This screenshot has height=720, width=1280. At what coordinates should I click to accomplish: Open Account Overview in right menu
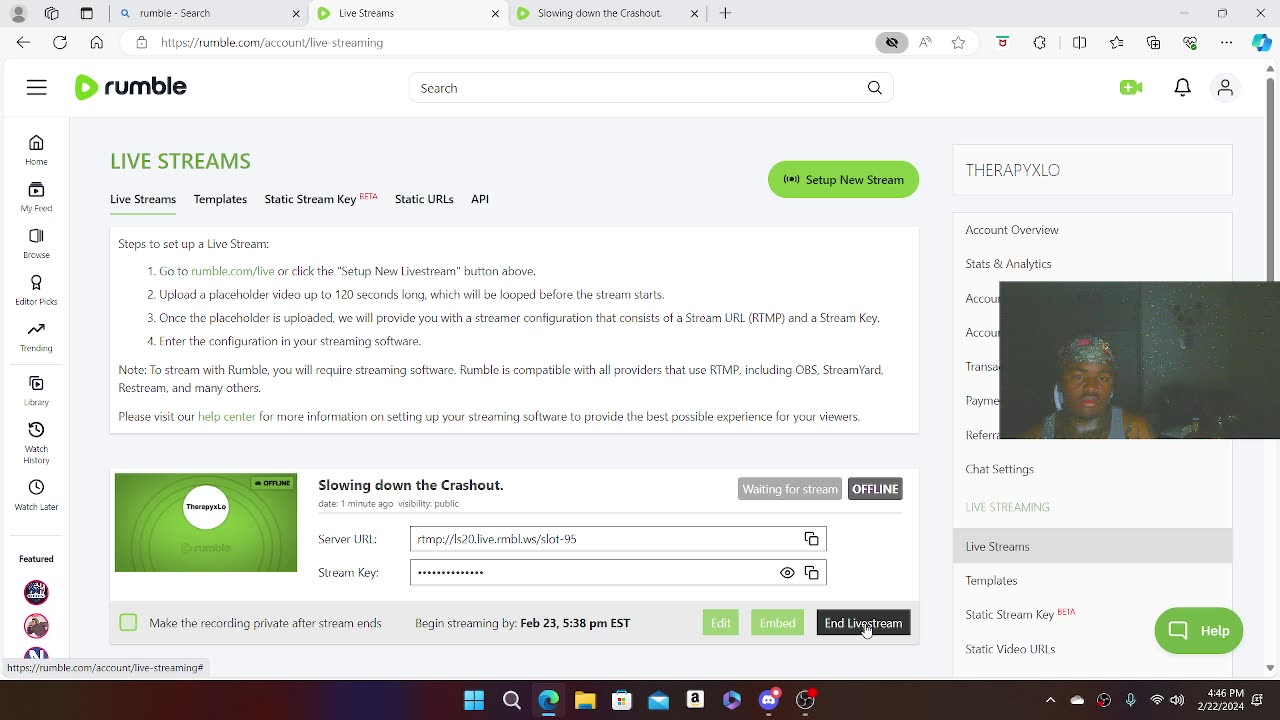(1012, 230)
